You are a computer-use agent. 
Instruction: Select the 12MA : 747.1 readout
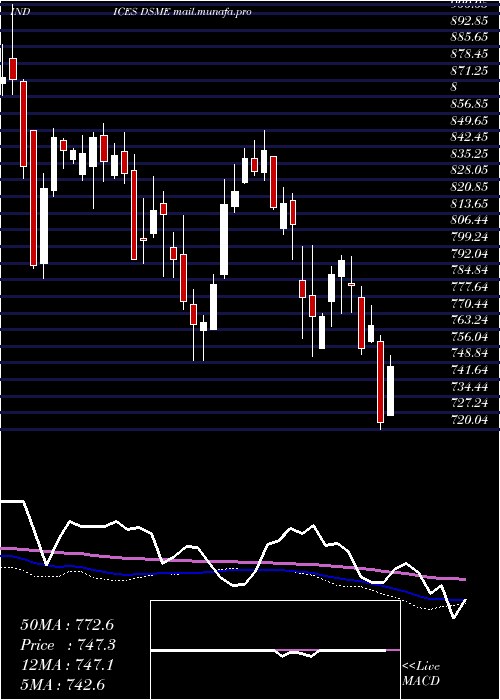click(67, 665)
